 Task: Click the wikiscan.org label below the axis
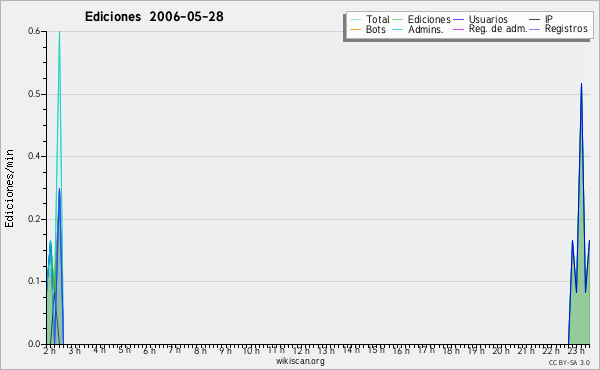click(x=300, y=361)
